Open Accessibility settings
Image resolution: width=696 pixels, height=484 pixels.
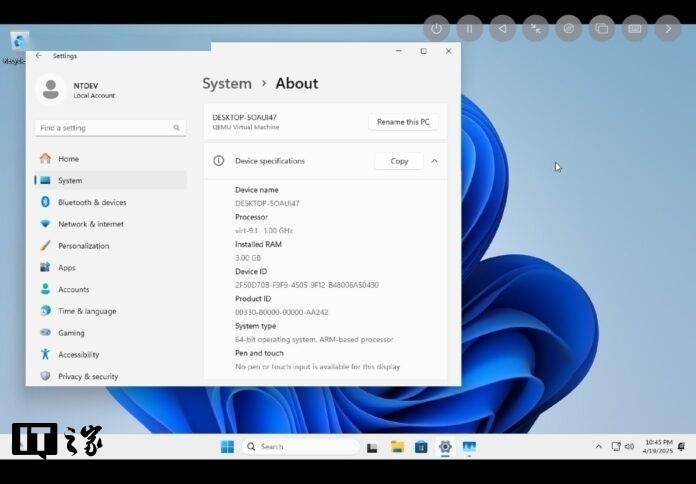click(x=110, y=354)
